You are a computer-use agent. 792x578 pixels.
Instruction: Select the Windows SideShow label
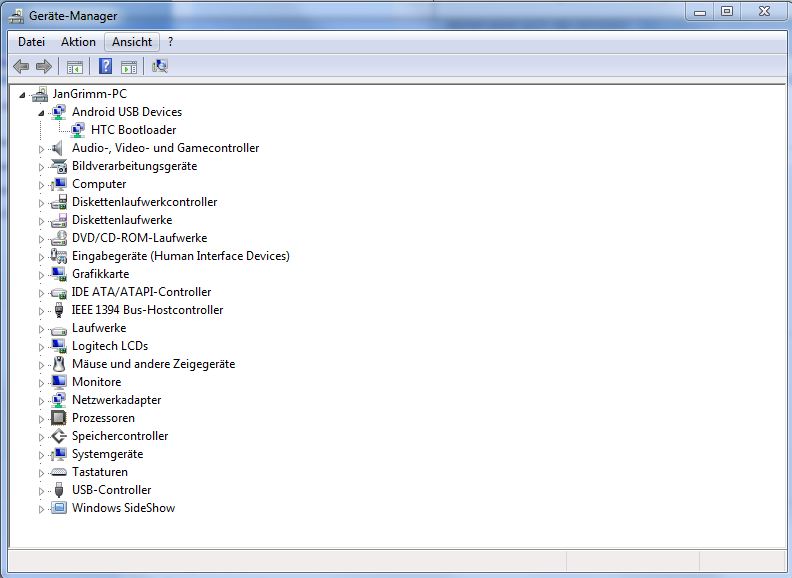pyautogui.click(x=124, y=508)
